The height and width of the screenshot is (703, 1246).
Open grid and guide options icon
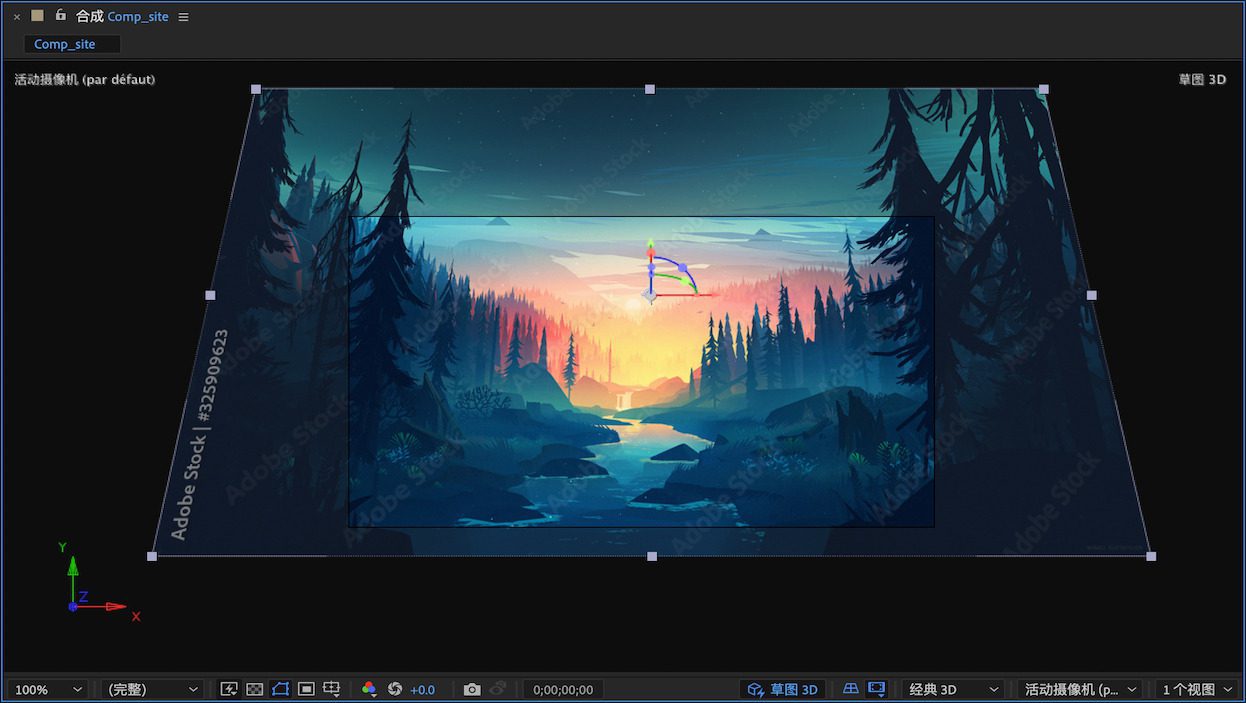point(332,689)
